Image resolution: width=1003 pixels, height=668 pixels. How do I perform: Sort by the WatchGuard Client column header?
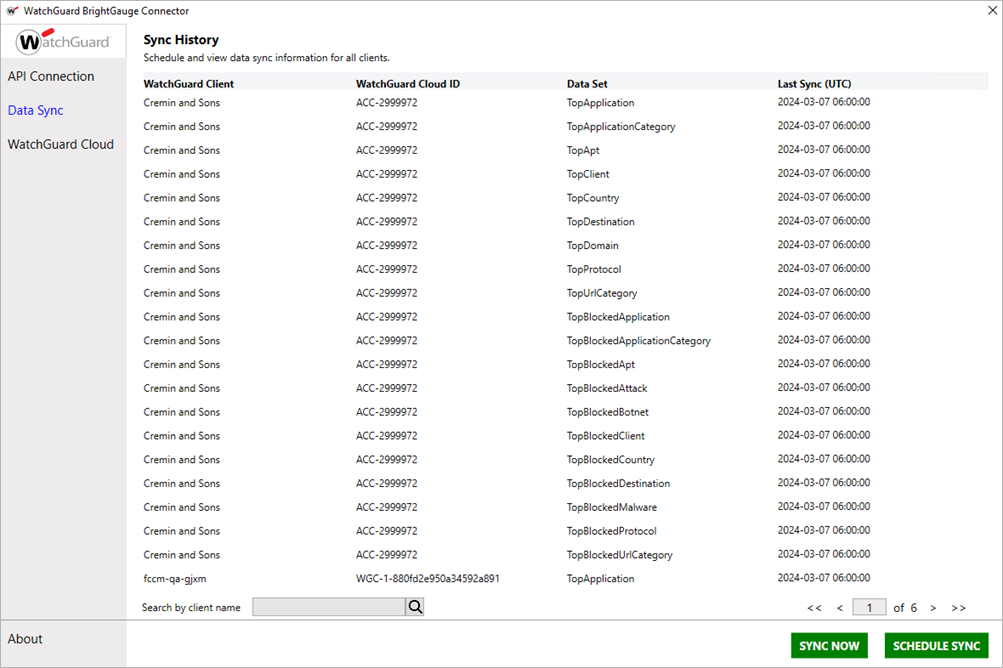pos(190,83)
